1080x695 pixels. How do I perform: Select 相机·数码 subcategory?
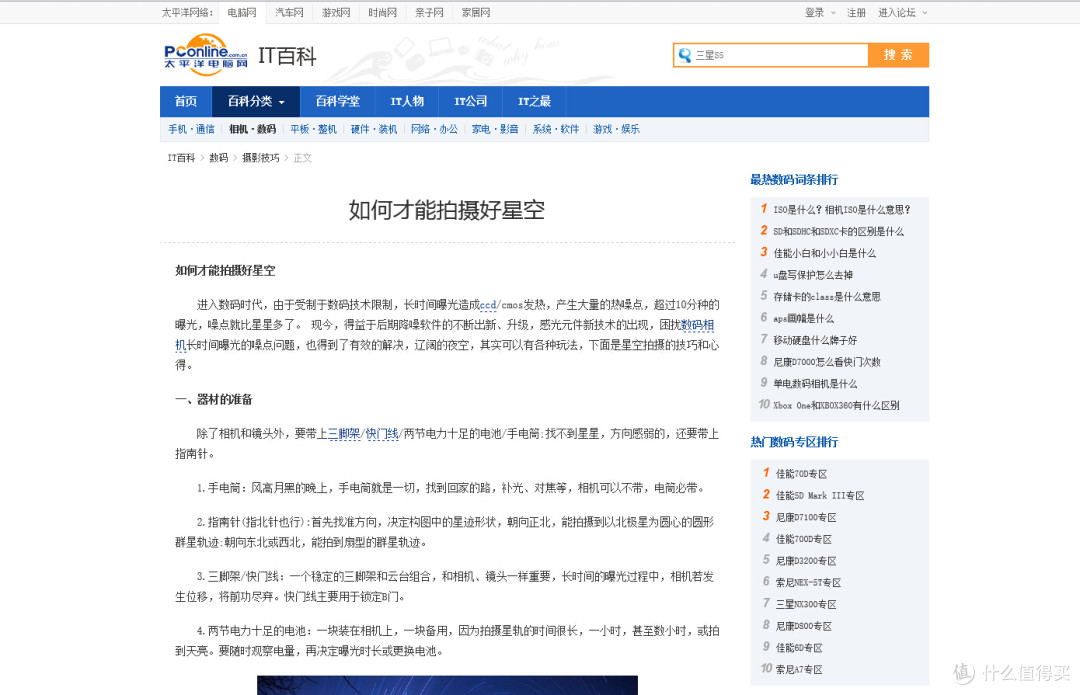pos(252,129)
